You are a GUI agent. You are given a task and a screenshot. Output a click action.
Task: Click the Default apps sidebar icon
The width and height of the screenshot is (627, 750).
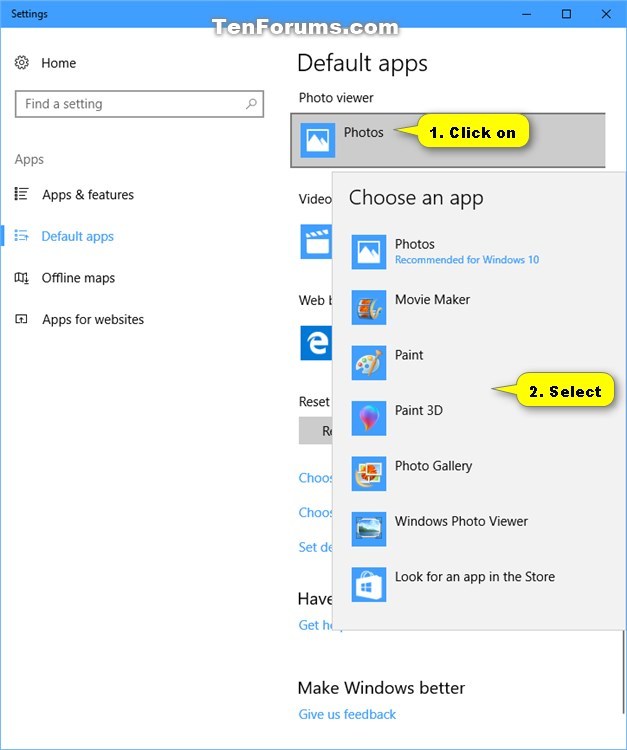click(x=22, y=236)
